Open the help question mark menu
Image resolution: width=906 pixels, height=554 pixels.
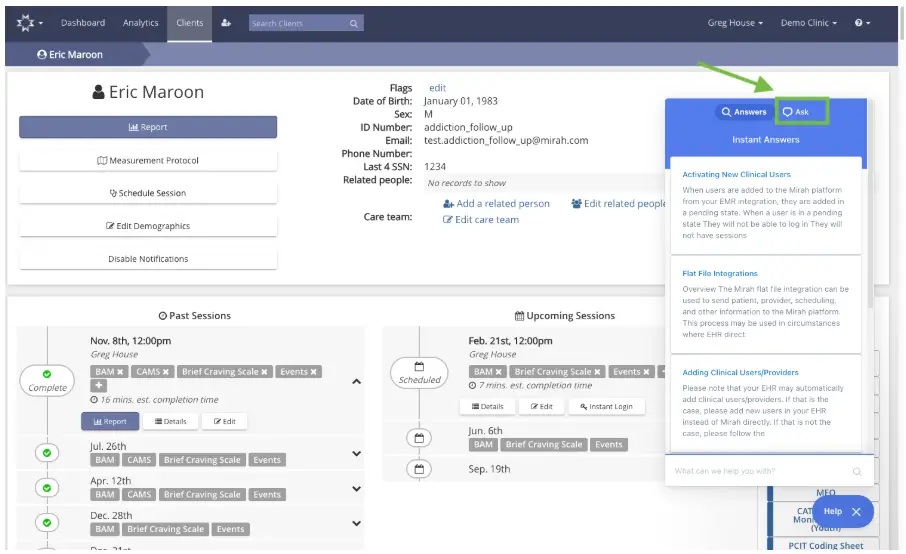(862, 23)
